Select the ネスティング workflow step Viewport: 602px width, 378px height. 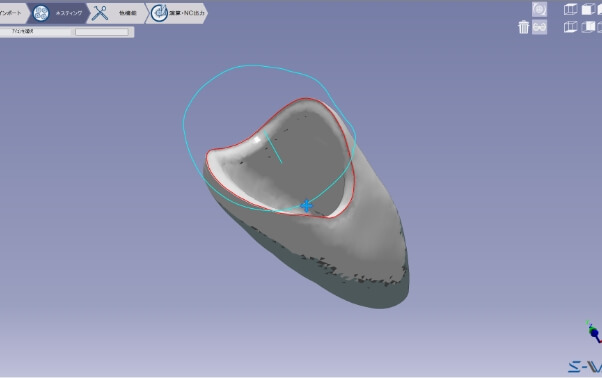58,13
